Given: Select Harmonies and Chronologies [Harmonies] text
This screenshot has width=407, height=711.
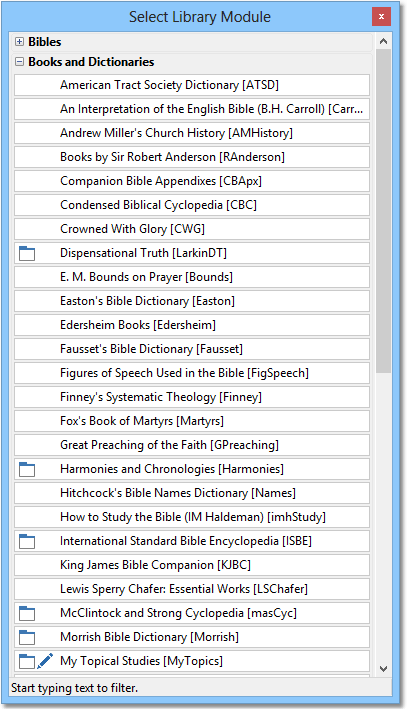Looking at the screenshot, I should pos(172,469).
